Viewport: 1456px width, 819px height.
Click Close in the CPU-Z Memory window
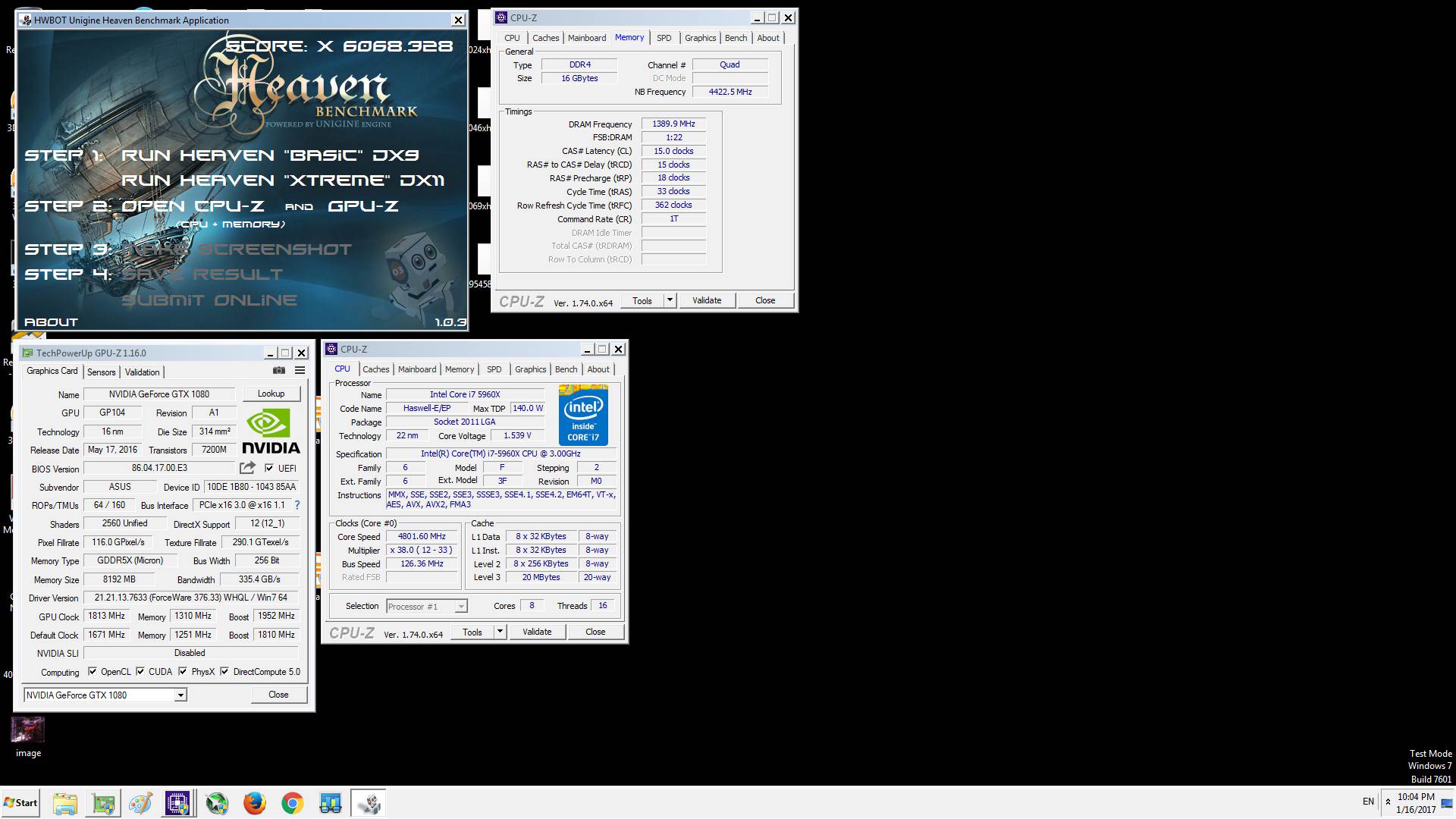tap(765, 300)
